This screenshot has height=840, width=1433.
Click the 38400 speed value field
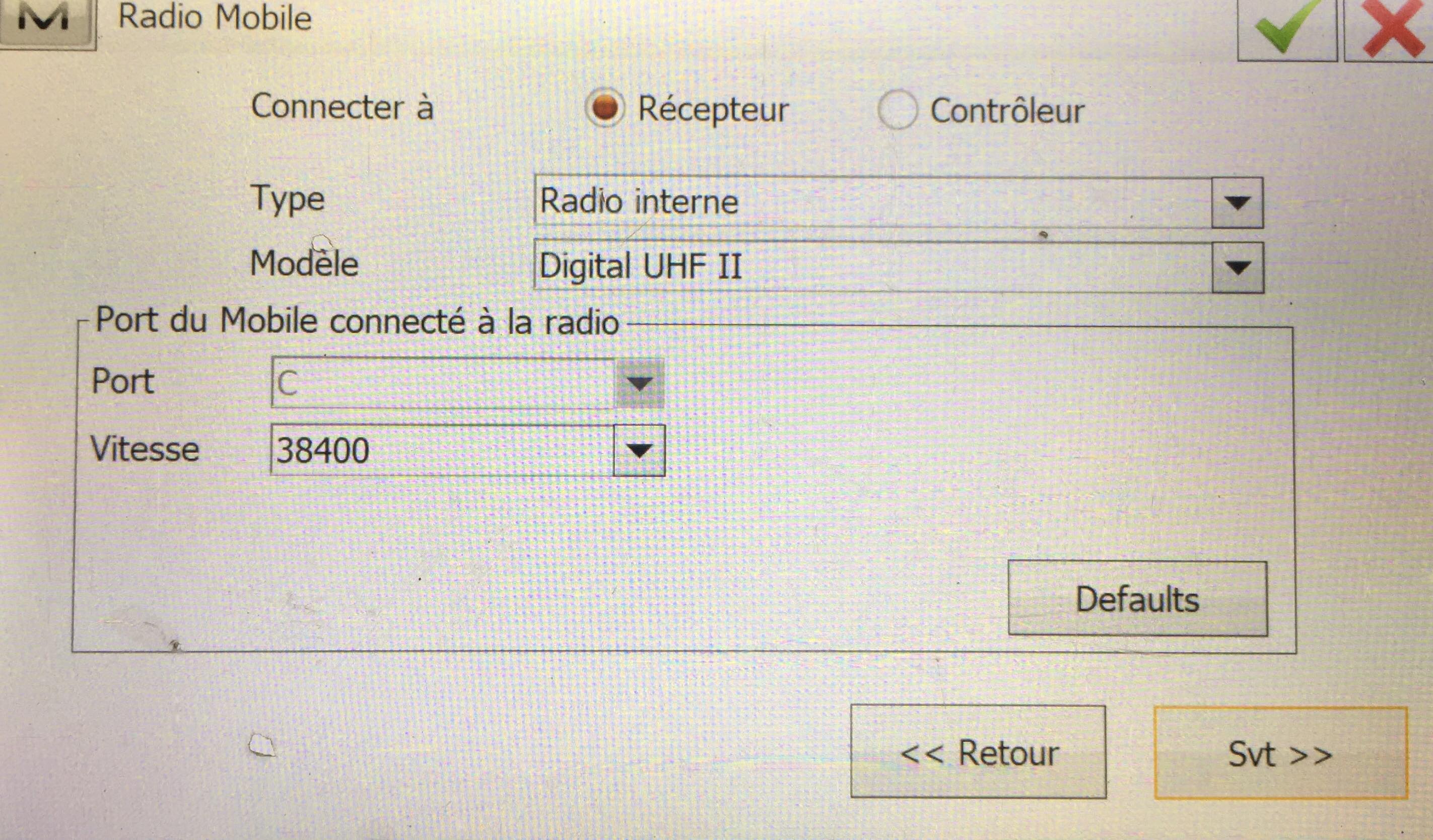pos(442,450)
